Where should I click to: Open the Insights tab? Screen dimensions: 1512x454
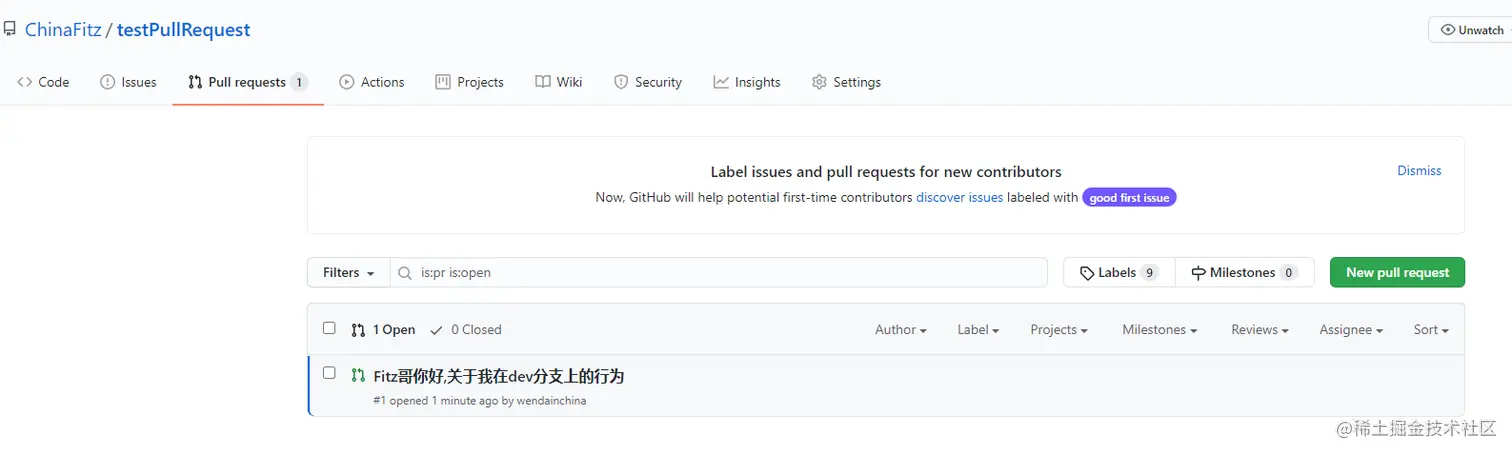(x=747, y=82)
